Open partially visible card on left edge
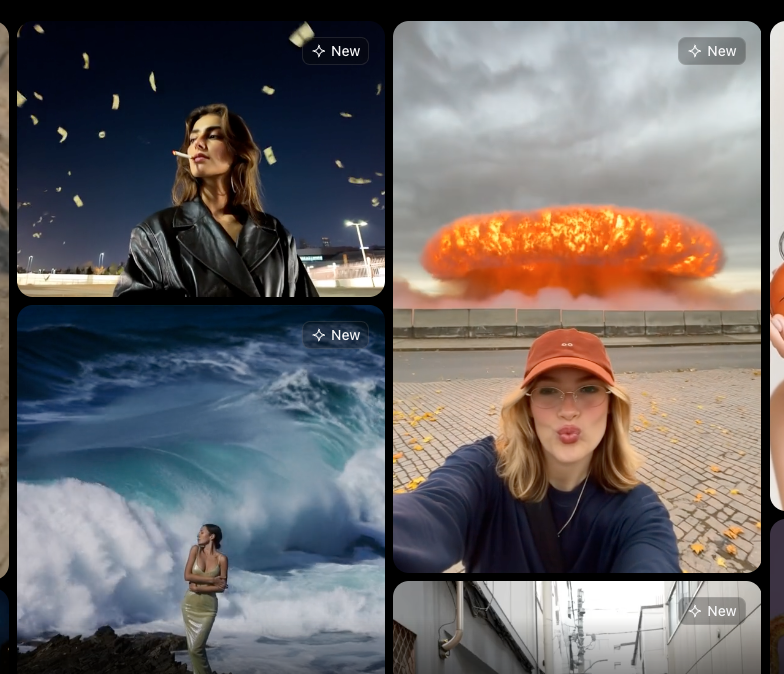Screen dimensions: 784x674 [x=4, y=300]
